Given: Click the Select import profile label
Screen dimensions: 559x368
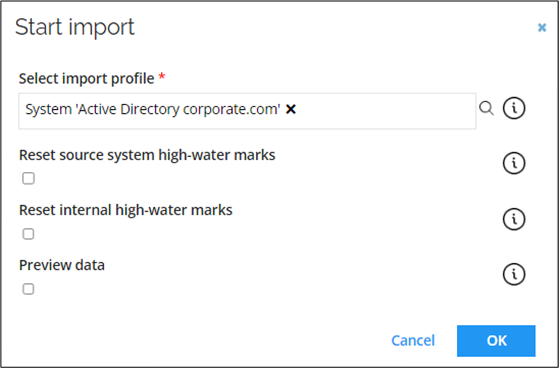Looking at the screenshot, I should (x=86, y=78).
